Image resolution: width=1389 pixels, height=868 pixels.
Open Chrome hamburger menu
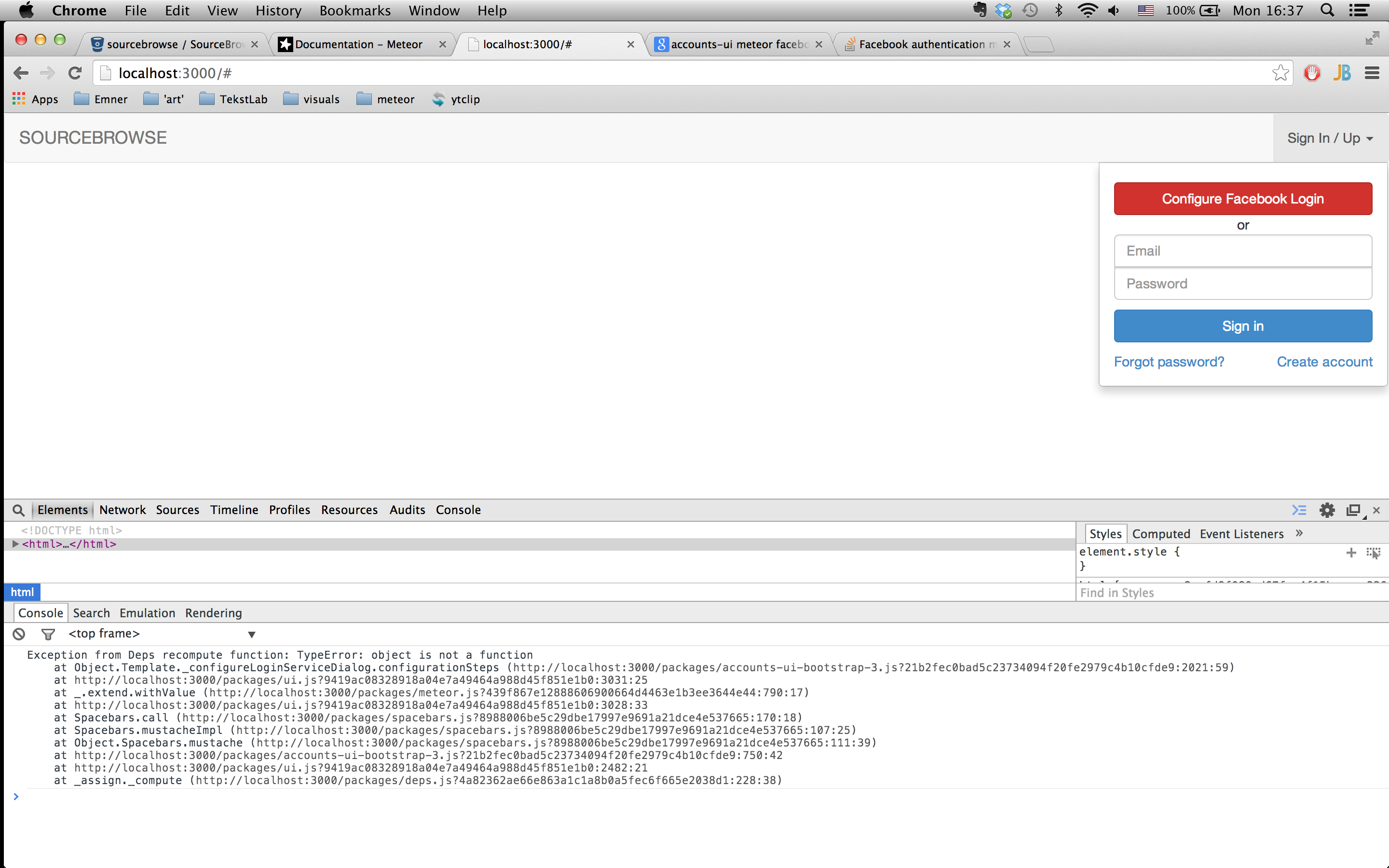pyautogui.click(x=1372, y=73)
